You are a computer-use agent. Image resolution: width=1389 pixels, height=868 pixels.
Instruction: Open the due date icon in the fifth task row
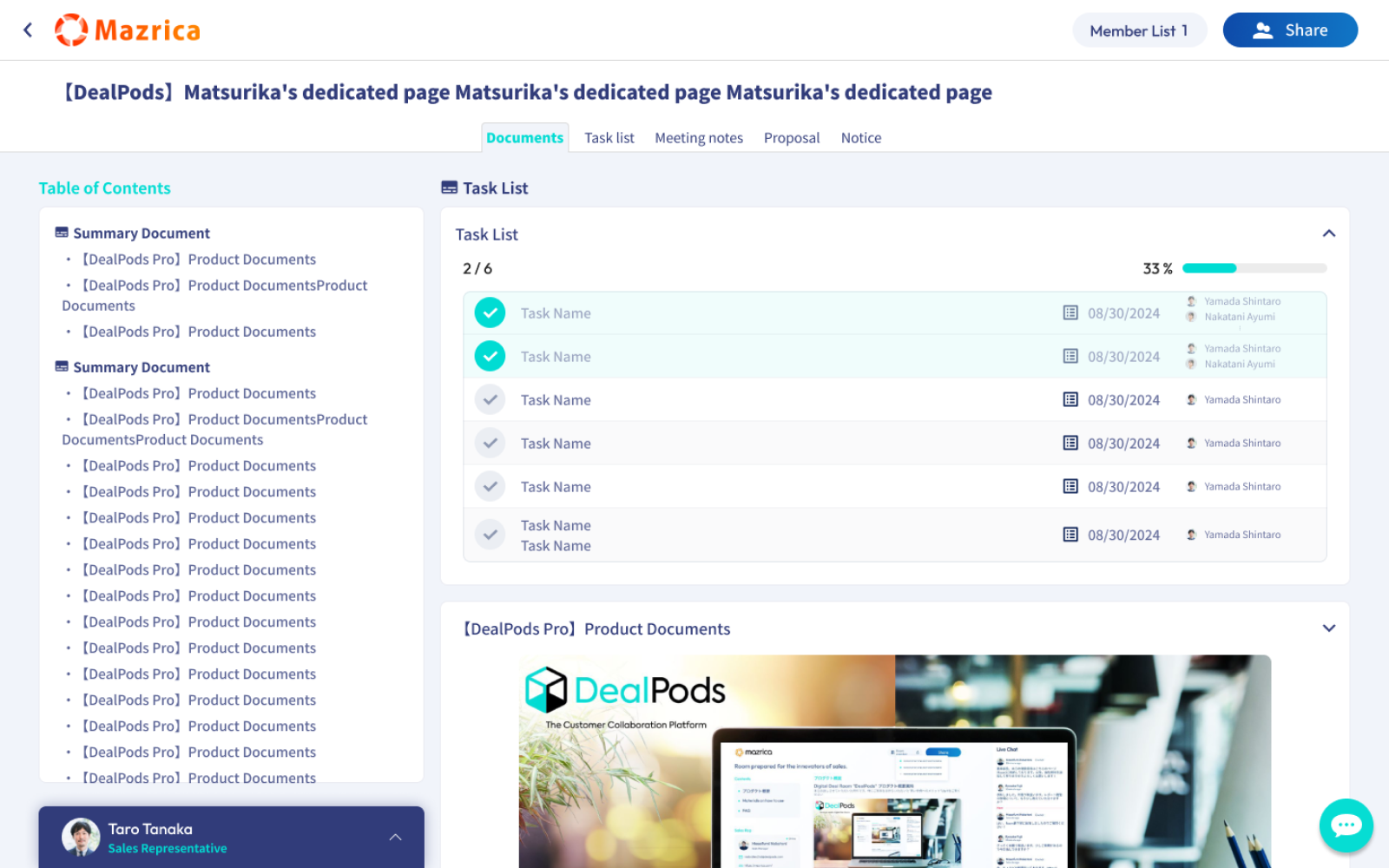point(1070,486)
